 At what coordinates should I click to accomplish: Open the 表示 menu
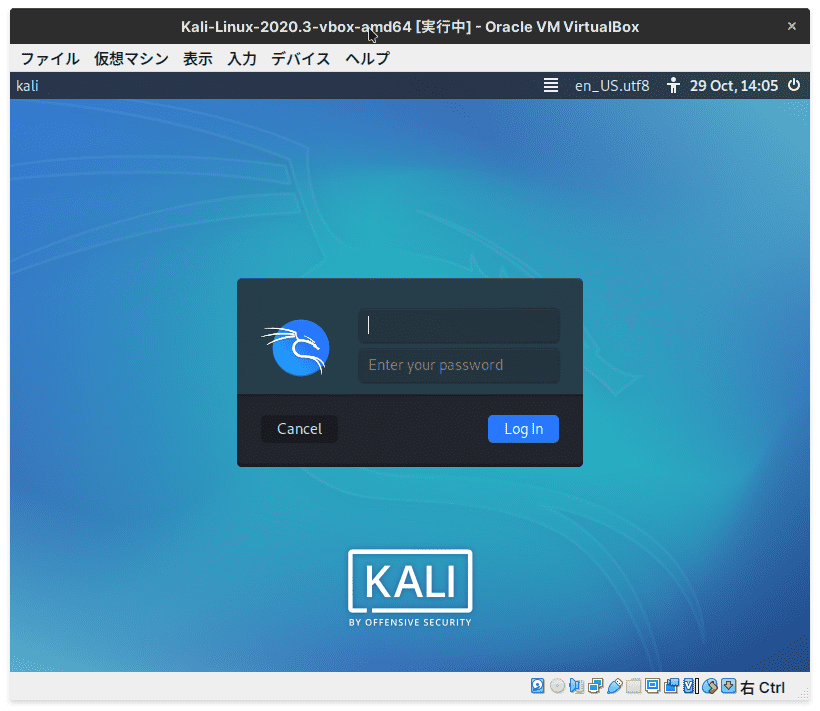pos(198,58)
